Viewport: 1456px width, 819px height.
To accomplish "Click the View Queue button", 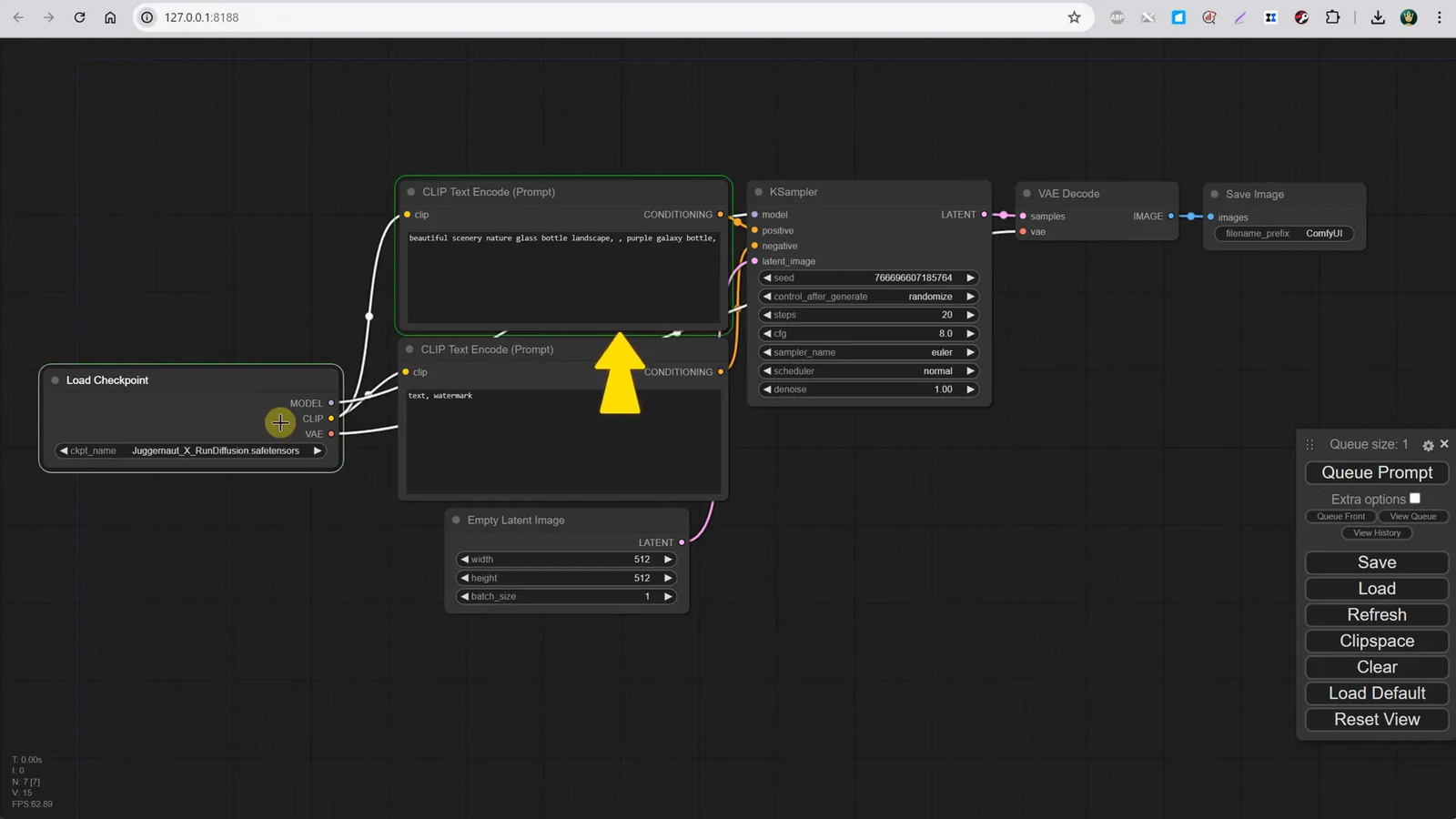I will pos(1413,516).
